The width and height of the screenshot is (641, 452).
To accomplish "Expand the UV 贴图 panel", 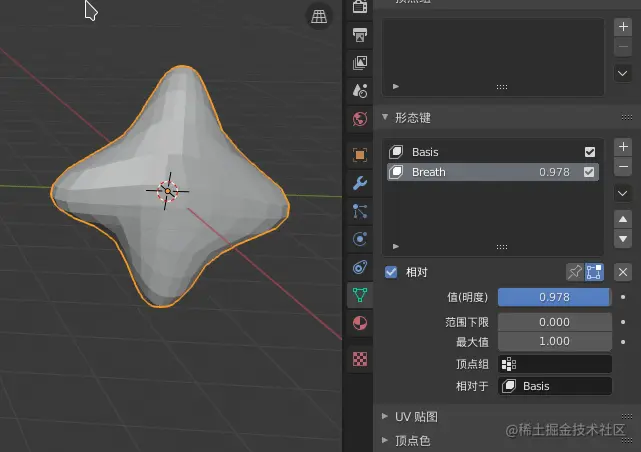I will tap(385, 416).
